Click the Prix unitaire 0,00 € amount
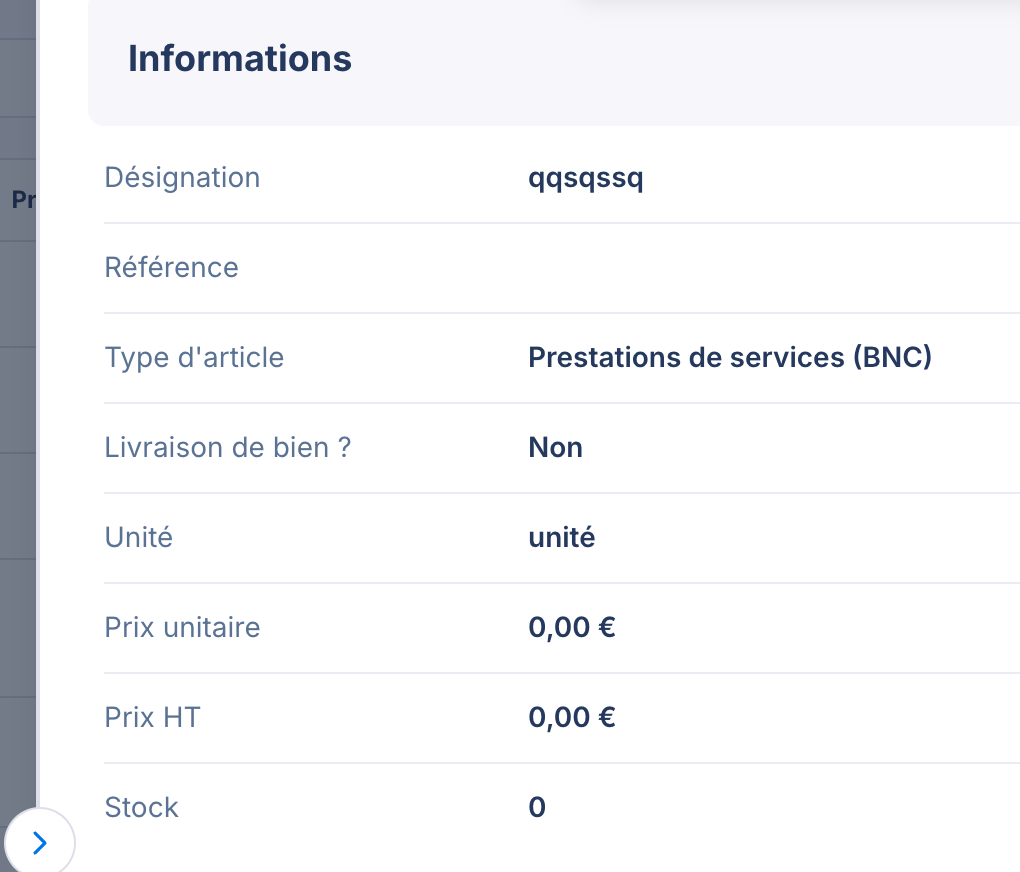This screenshot has width=1020, height=872. tap(572, 627)
